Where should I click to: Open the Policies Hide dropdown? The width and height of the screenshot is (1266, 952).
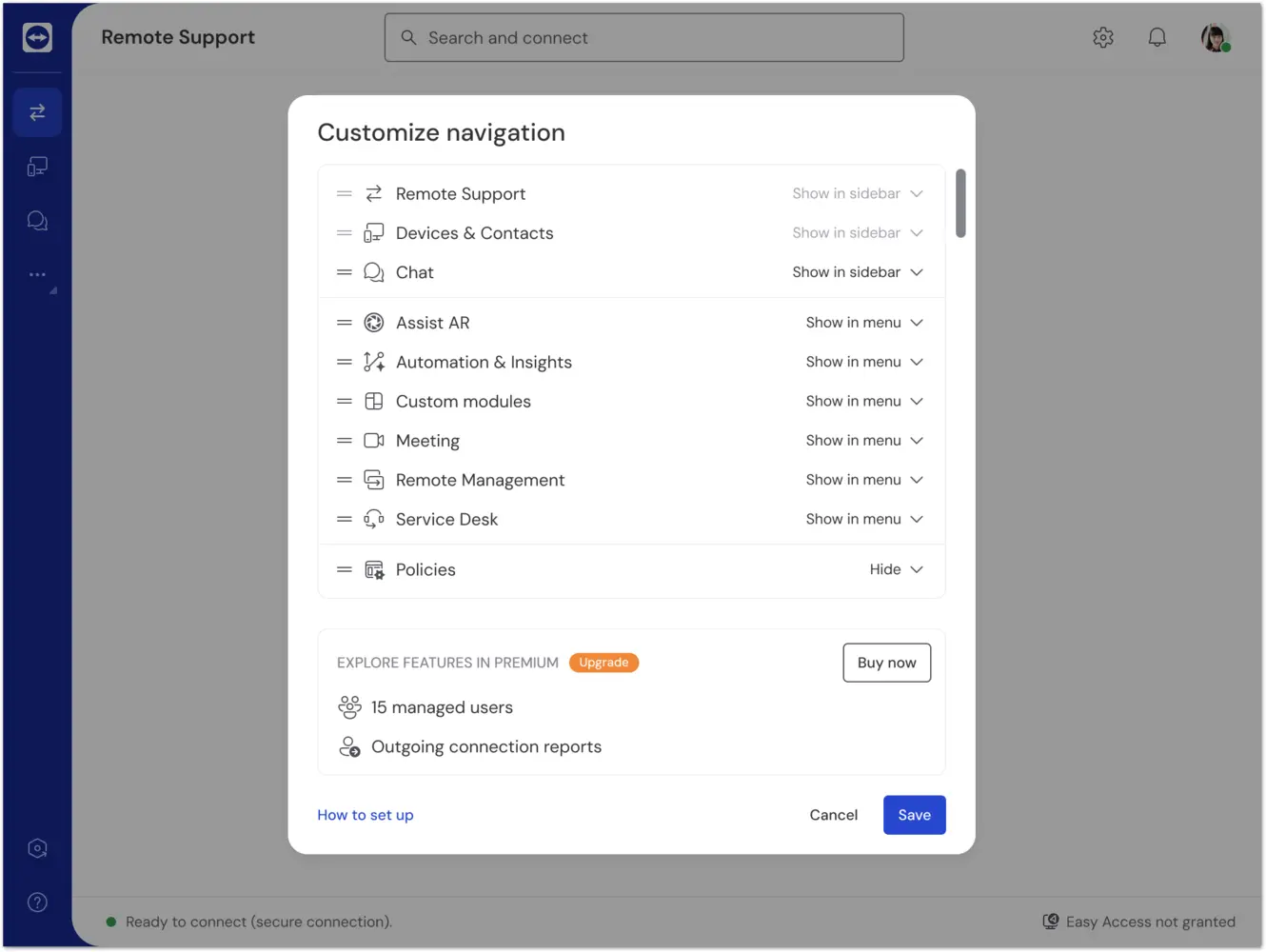click(x=896, y=569)
